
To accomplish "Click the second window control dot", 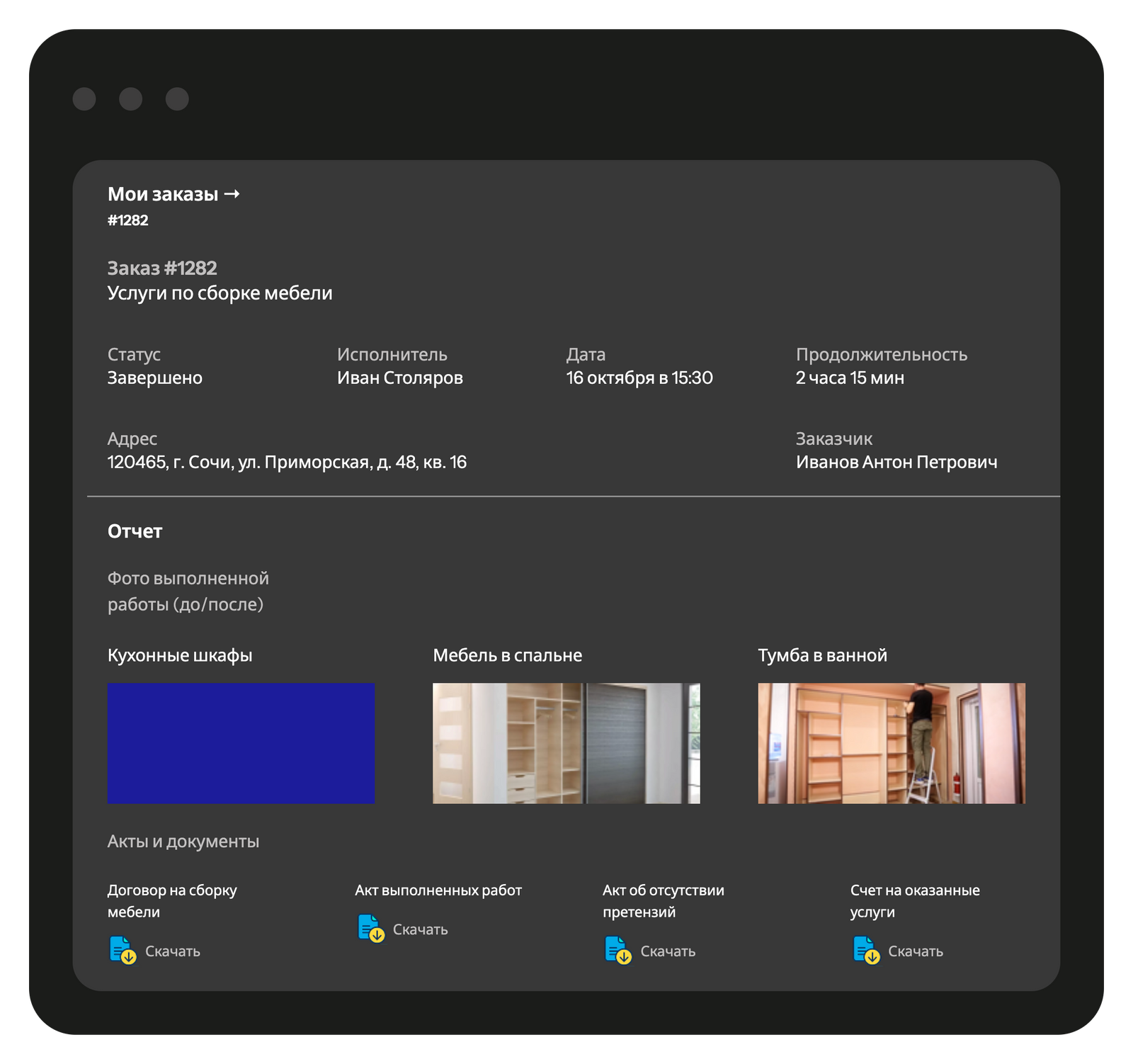I will (130, 99).
